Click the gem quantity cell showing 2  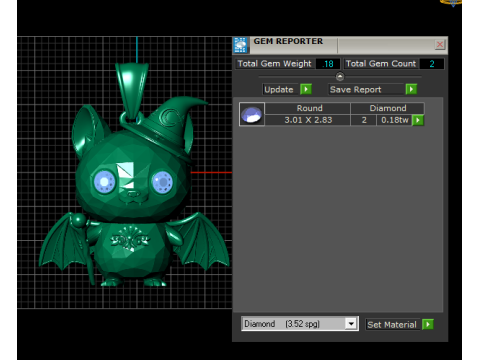click(364, 120)
